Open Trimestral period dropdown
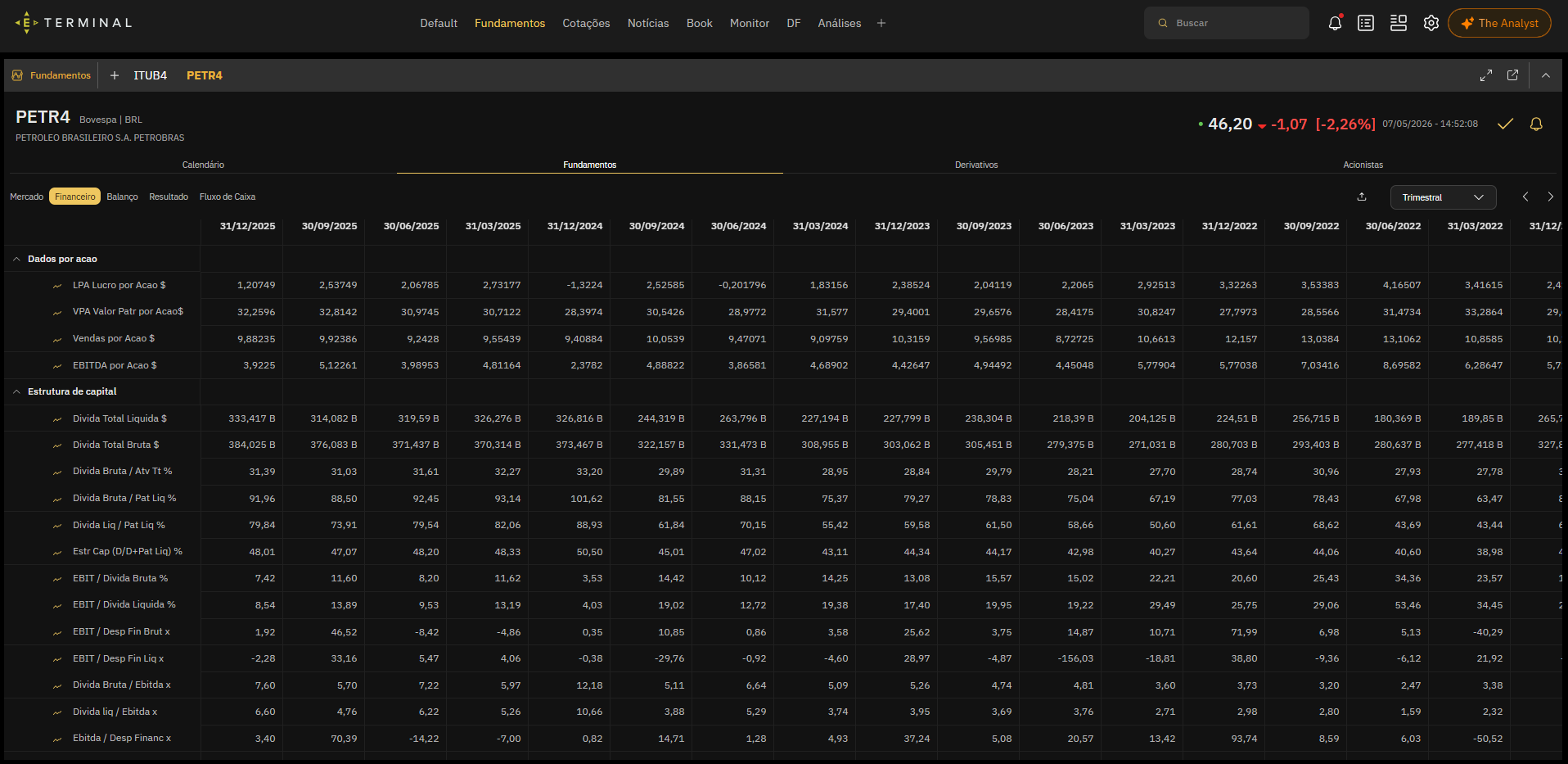The height and width of the screenshot is (764, 1568). (x=1443, y=197)
